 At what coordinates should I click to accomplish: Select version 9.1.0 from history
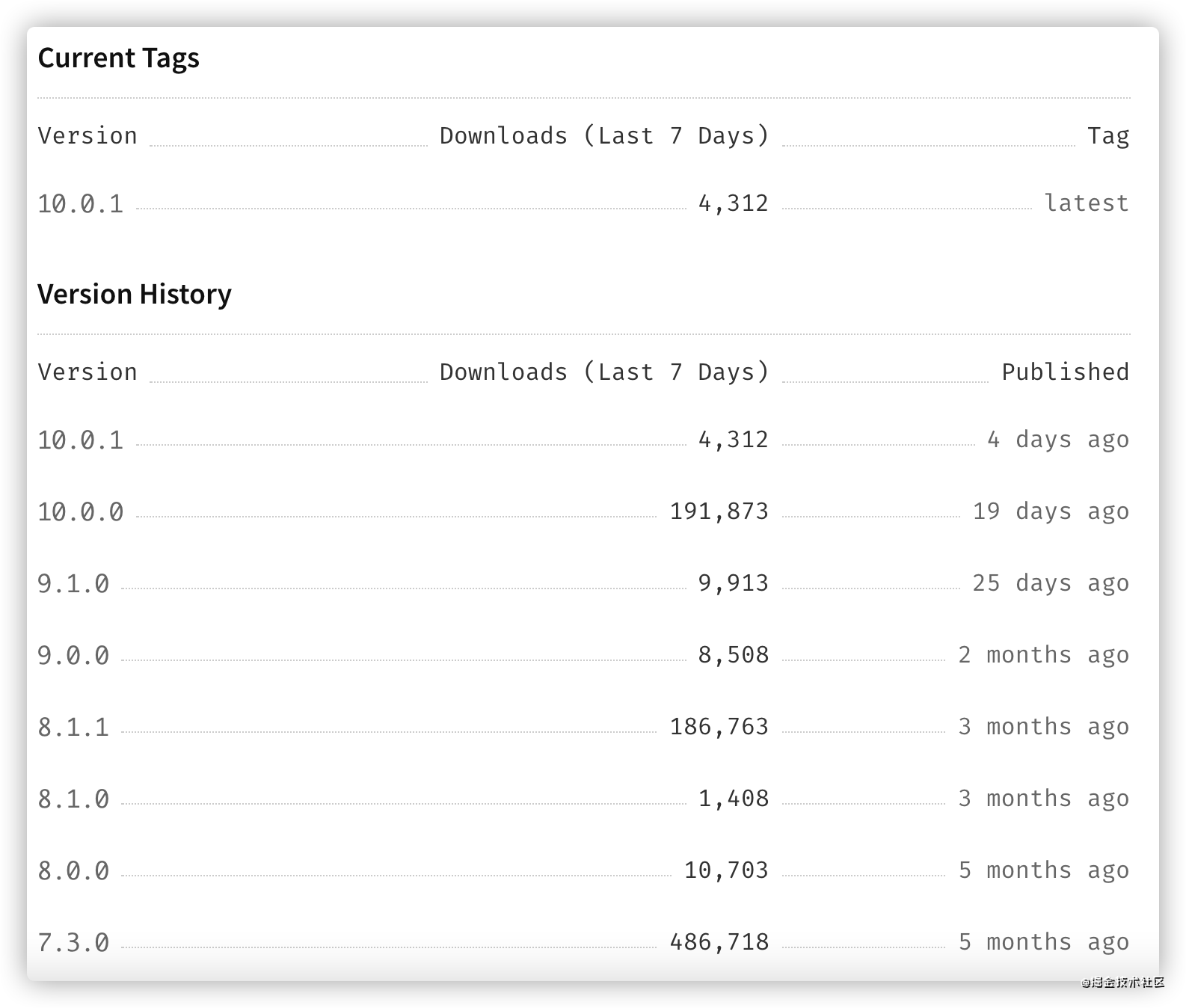[x=73, y=583]
